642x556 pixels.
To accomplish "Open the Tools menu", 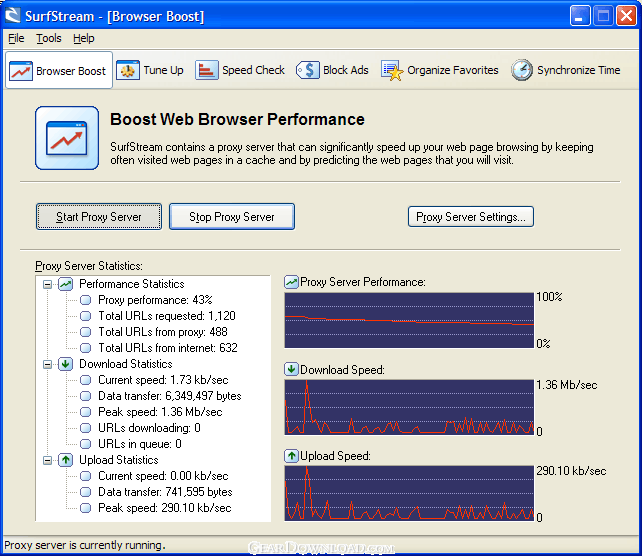I will [x=48, y=38].
